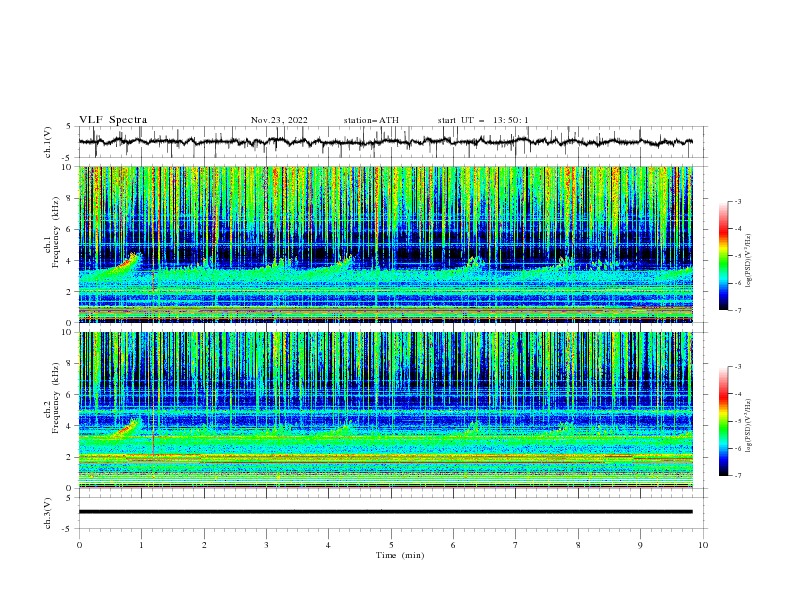Screen dimensions: 792x612
Task: Click the "station=ATH" header label
Action: pyautogui.click(x=371, y=120)
